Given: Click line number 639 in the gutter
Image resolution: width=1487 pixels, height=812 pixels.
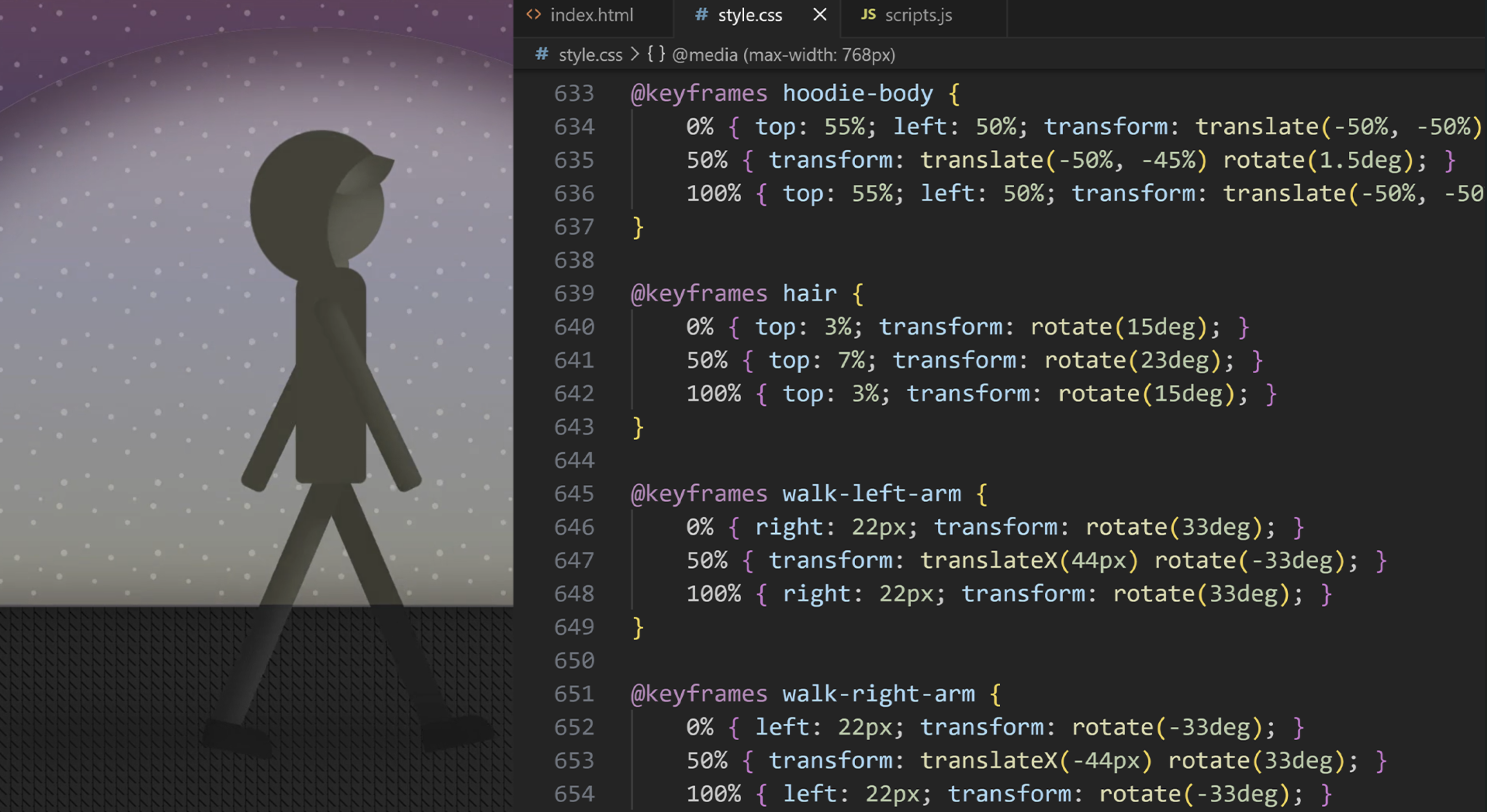Looking at the screenshot, I should coord(574,294).
